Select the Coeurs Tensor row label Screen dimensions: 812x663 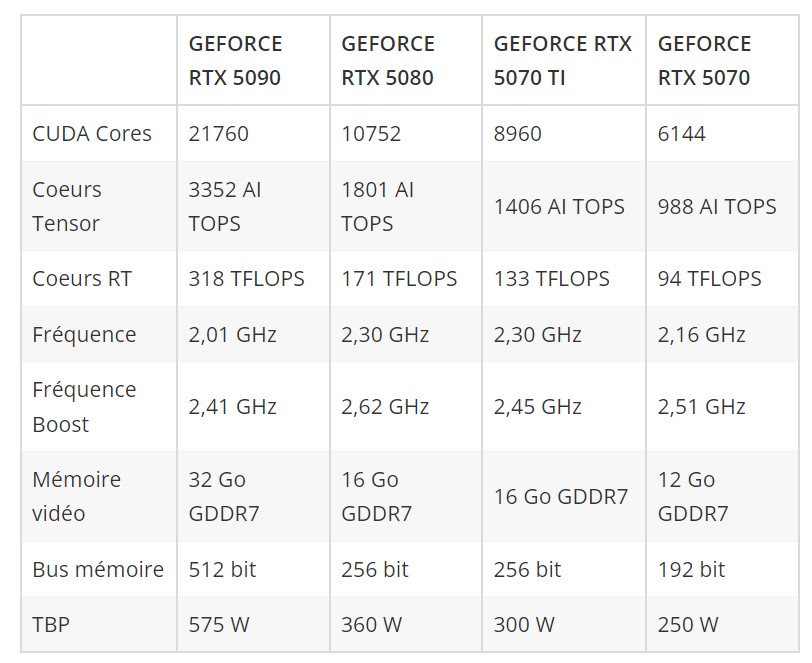pyautogui.click(x=67, y=207)
